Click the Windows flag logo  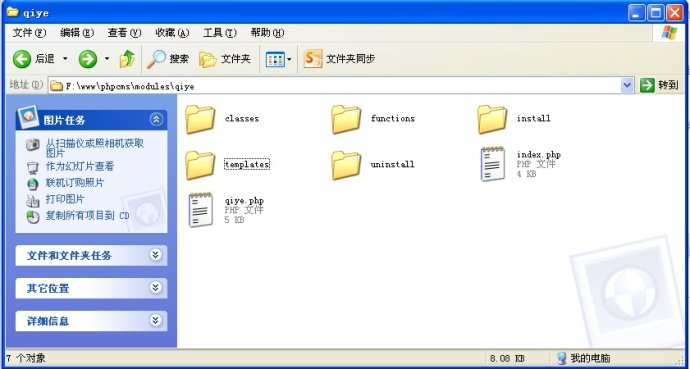(x=669, y=33)
